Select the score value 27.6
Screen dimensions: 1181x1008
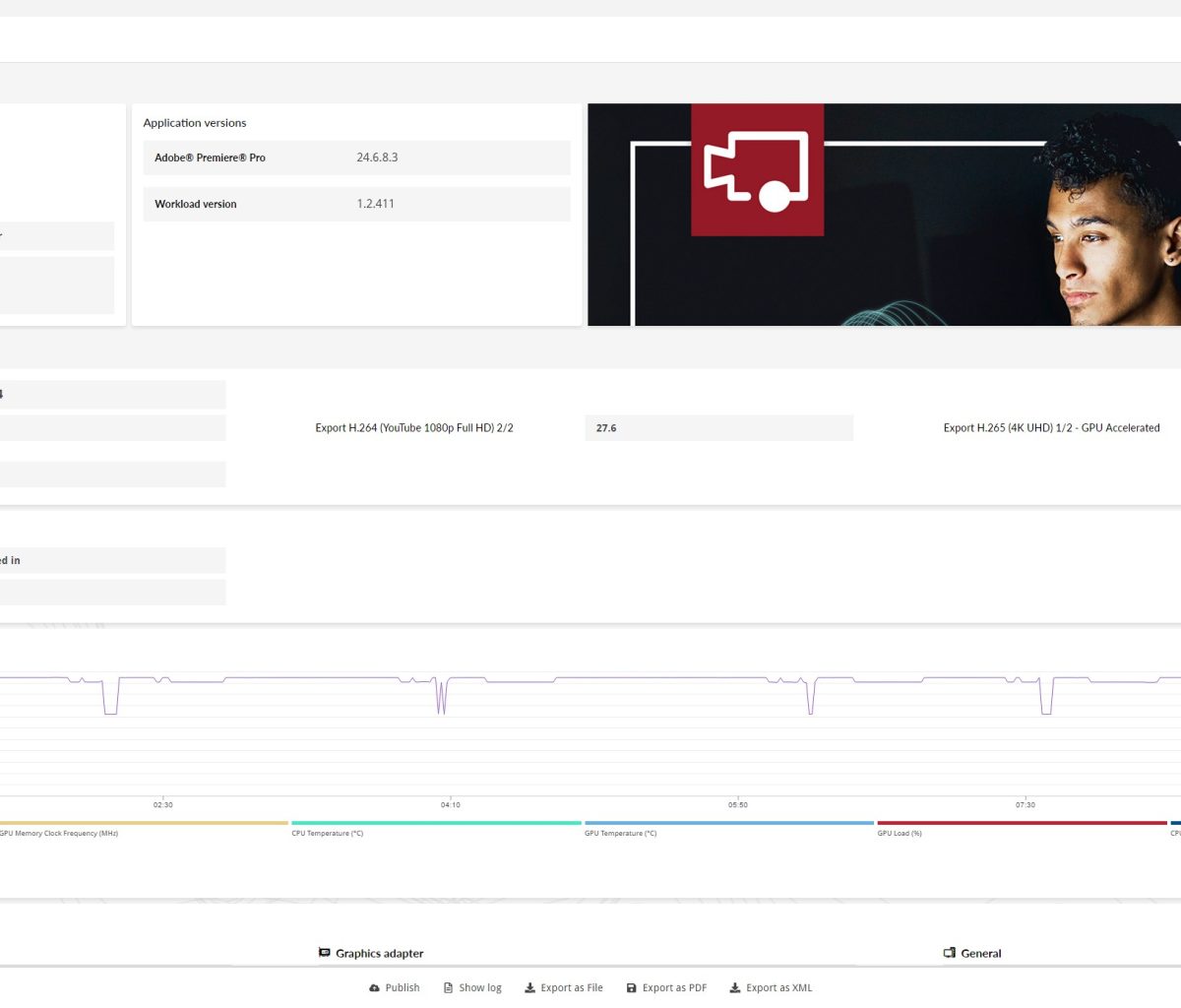click(x=606, y=428)
